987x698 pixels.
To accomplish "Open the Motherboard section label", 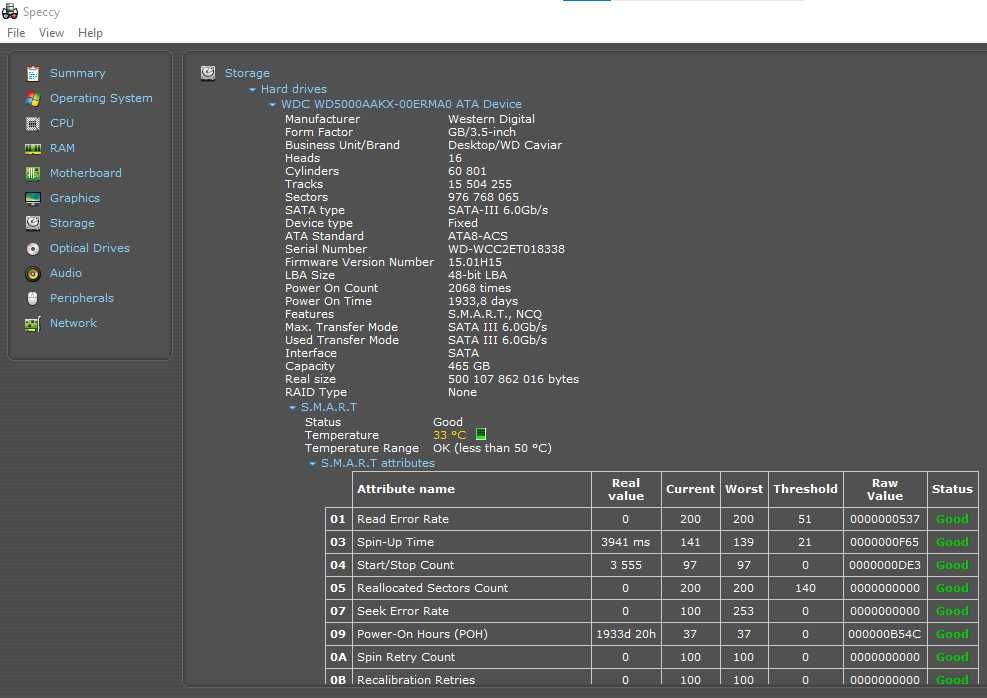I will pos(86,173).
